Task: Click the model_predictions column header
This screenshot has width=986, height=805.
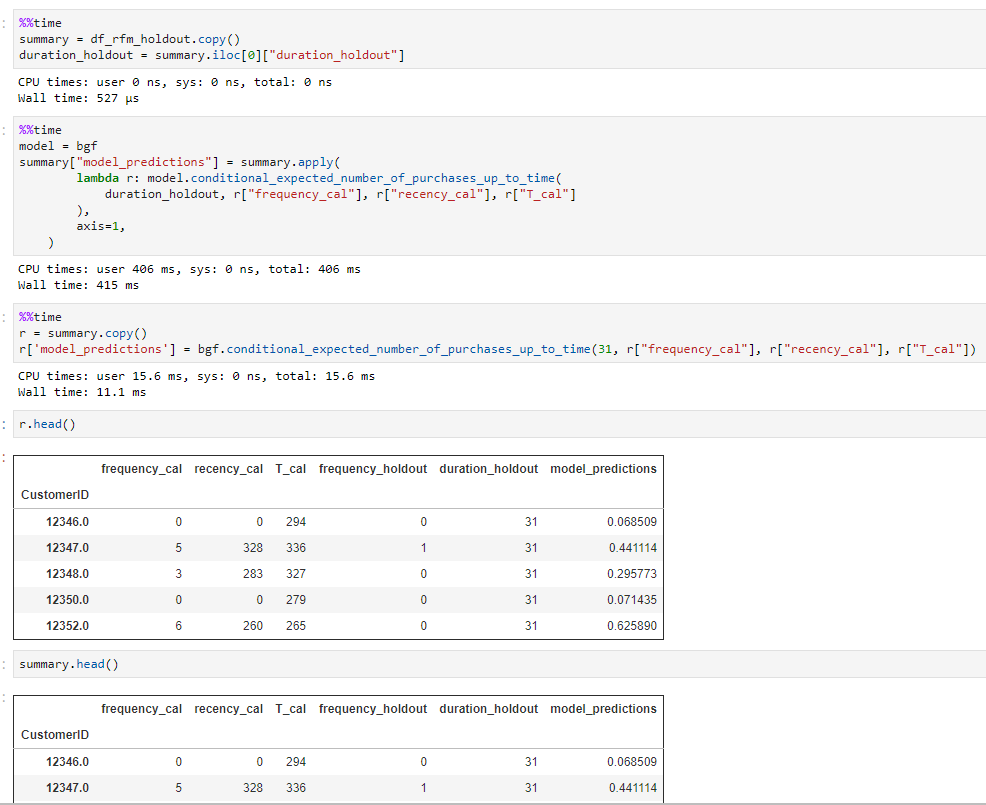Action: coord(603,468)
